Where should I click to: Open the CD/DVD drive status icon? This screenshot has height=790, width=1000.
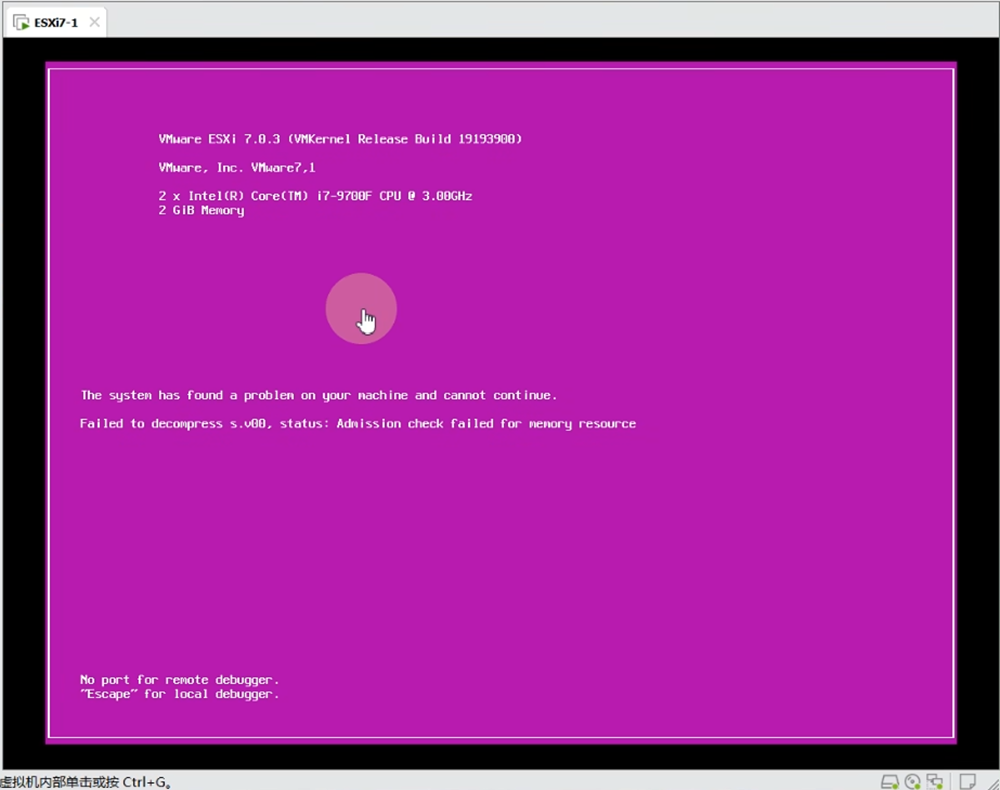click(913, 781)
